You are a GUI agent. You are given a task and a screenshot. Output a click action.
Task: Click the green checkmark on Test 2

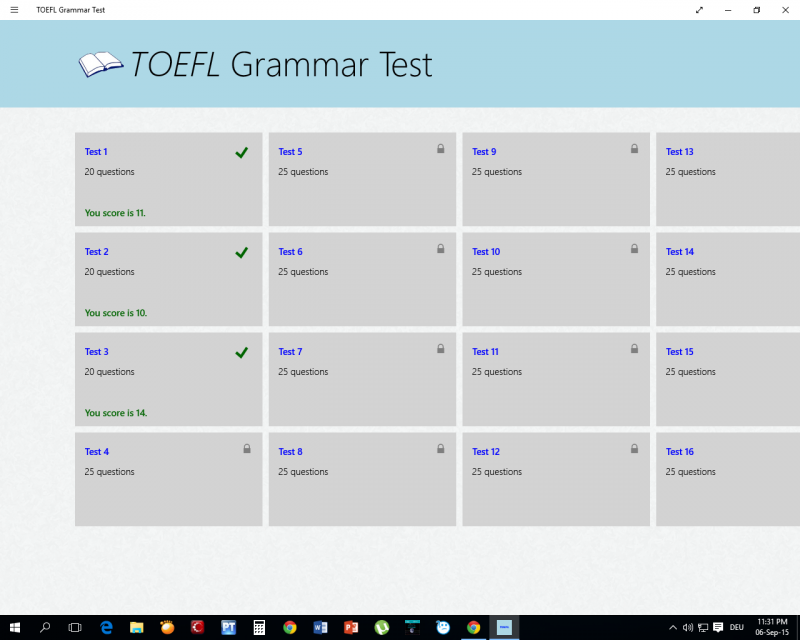[242, 252]
